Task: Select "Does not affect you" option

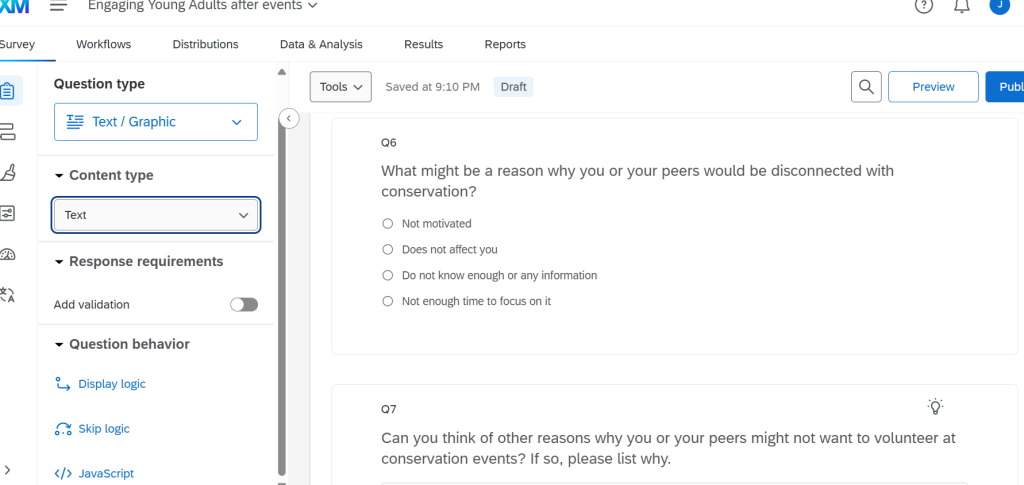Action: 388,250
